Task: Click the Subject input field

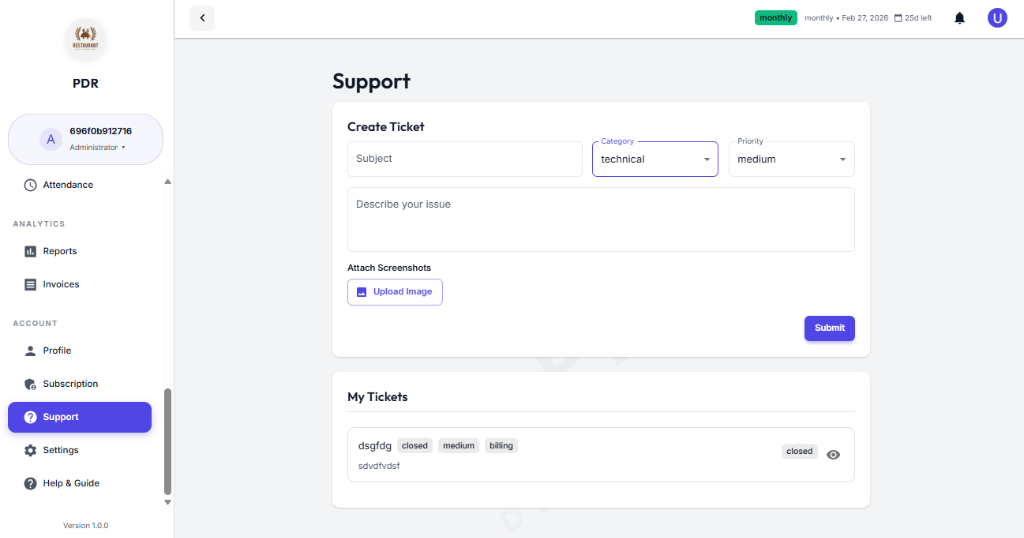Action: [465, 159]
